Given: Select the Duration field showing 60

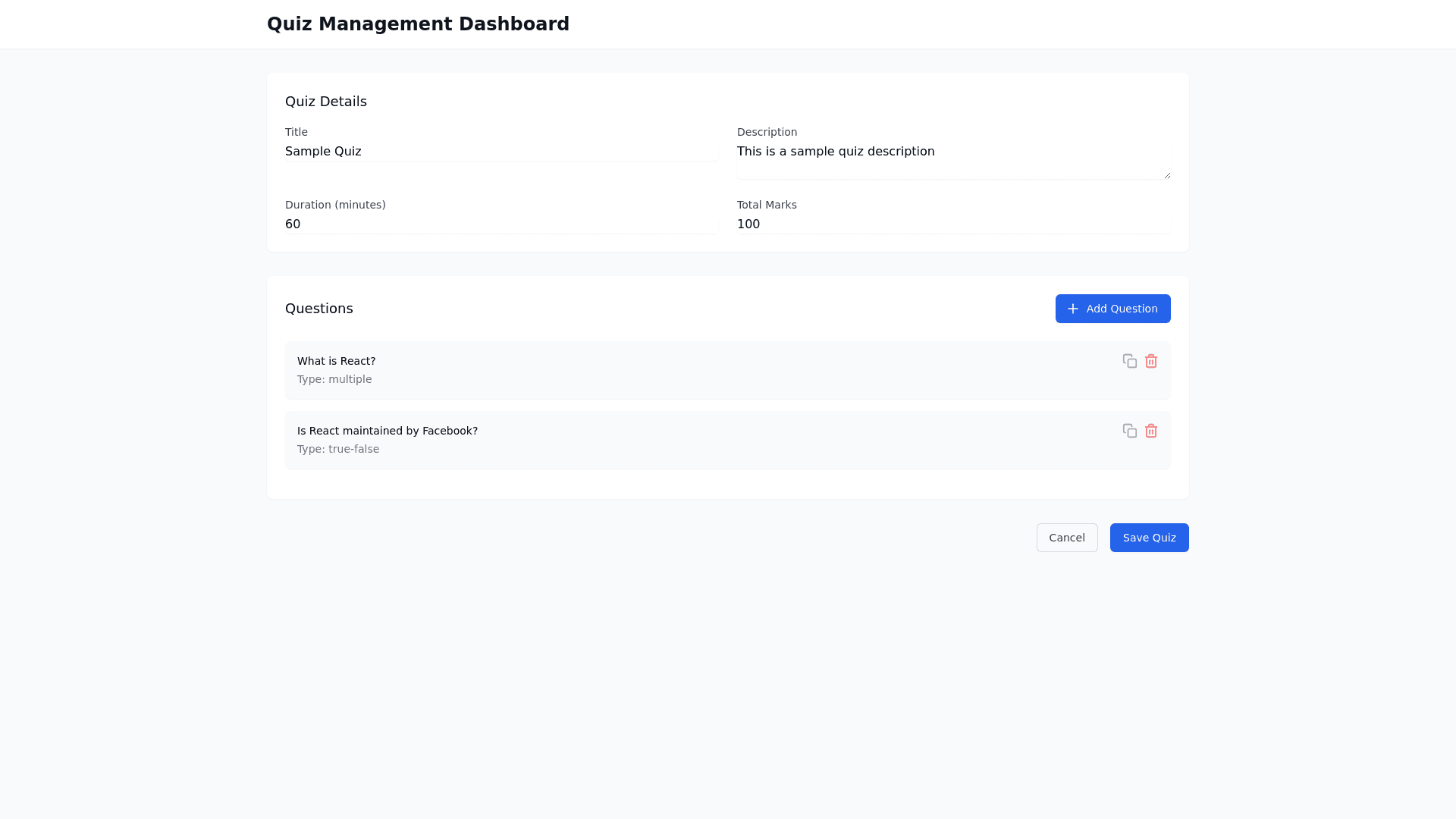Looking at the screenshot, I should (500, 224).
